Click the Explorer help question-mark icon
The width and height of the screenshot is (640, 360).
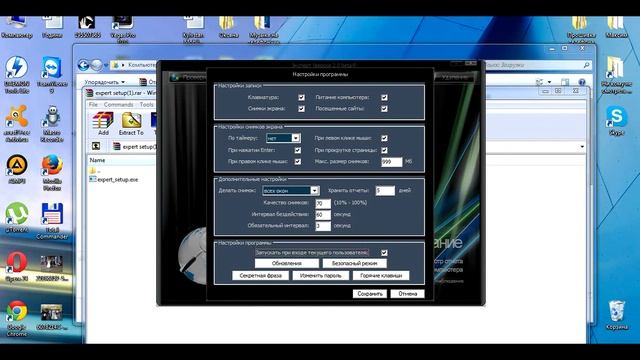pos(582,82)
